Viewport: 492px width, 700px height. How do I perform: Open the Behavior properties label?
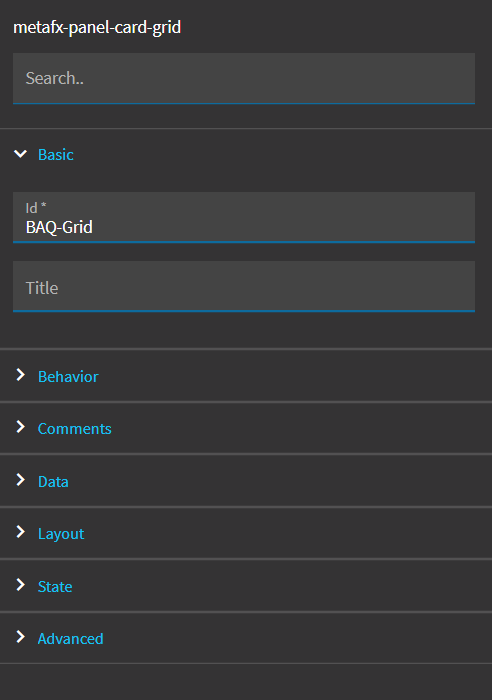click(68, 376)
